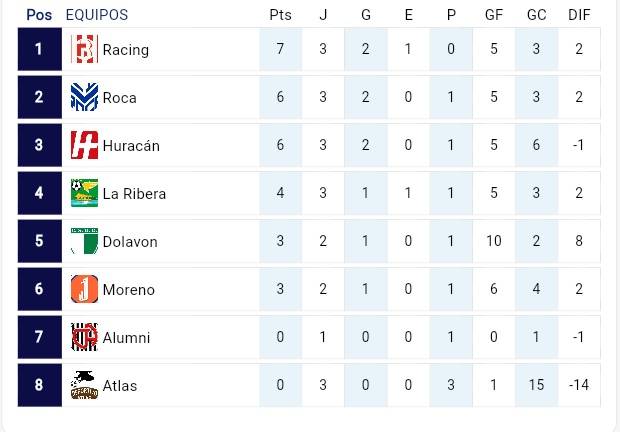Screen dimensions: 620x432
Task: Click the Racing team crest icon
Action: click(x=84, y=50)
